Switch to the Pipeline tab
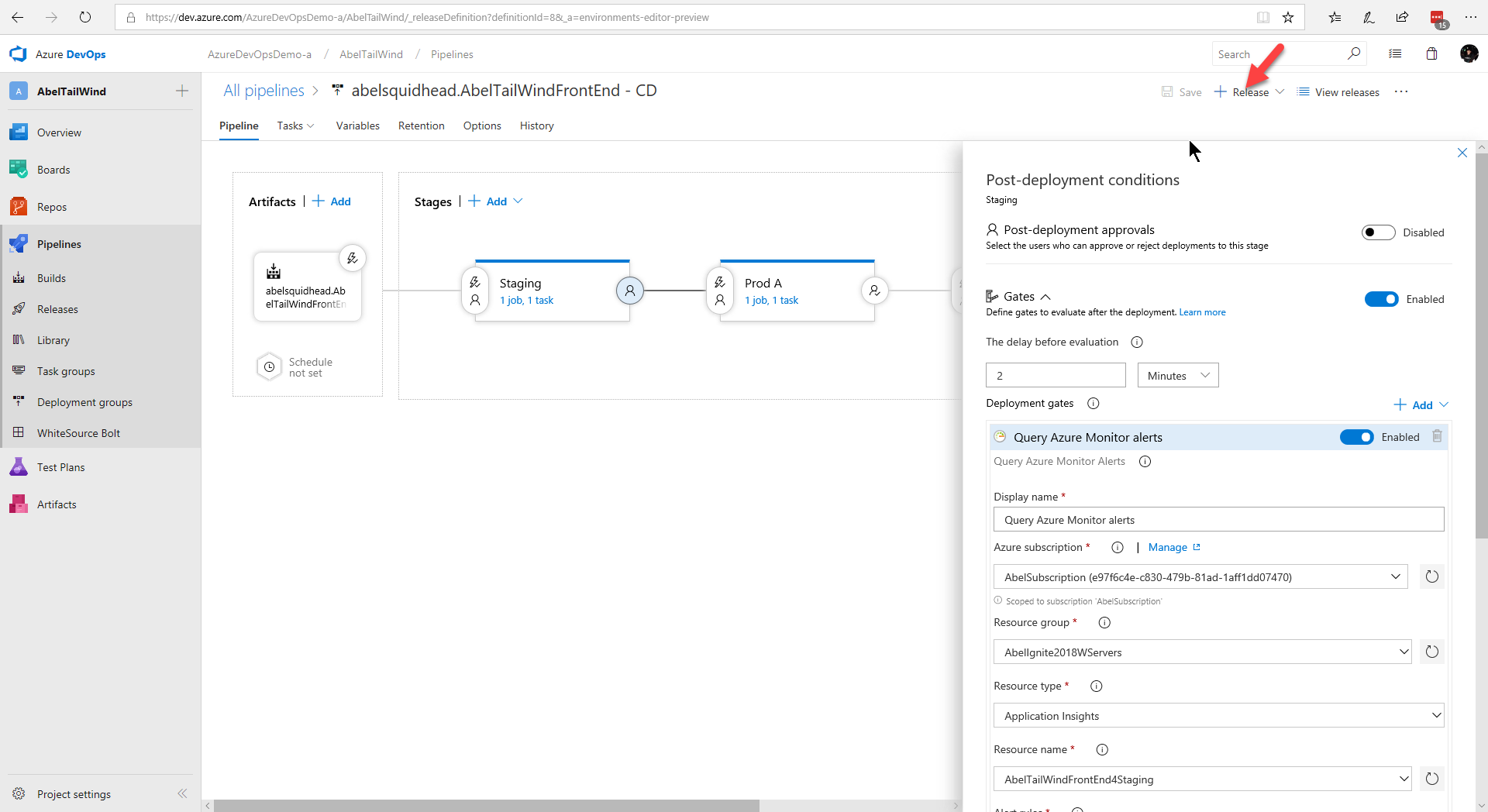1488x812 pixels. pos(239,126)
